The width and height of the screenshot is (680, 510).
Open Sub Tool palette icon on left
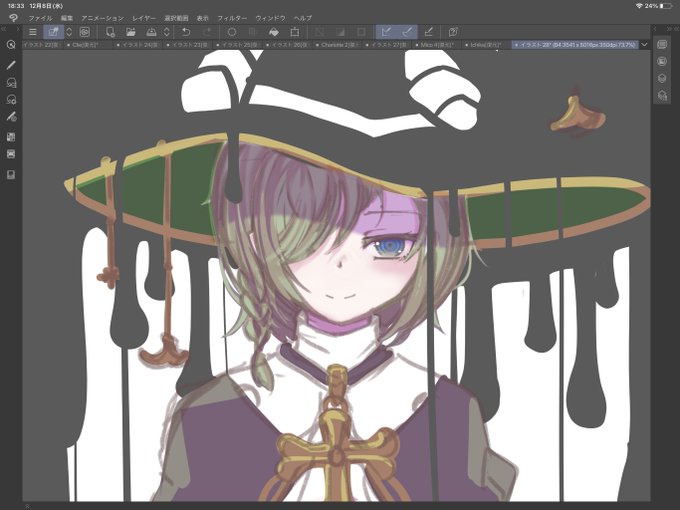11,83
